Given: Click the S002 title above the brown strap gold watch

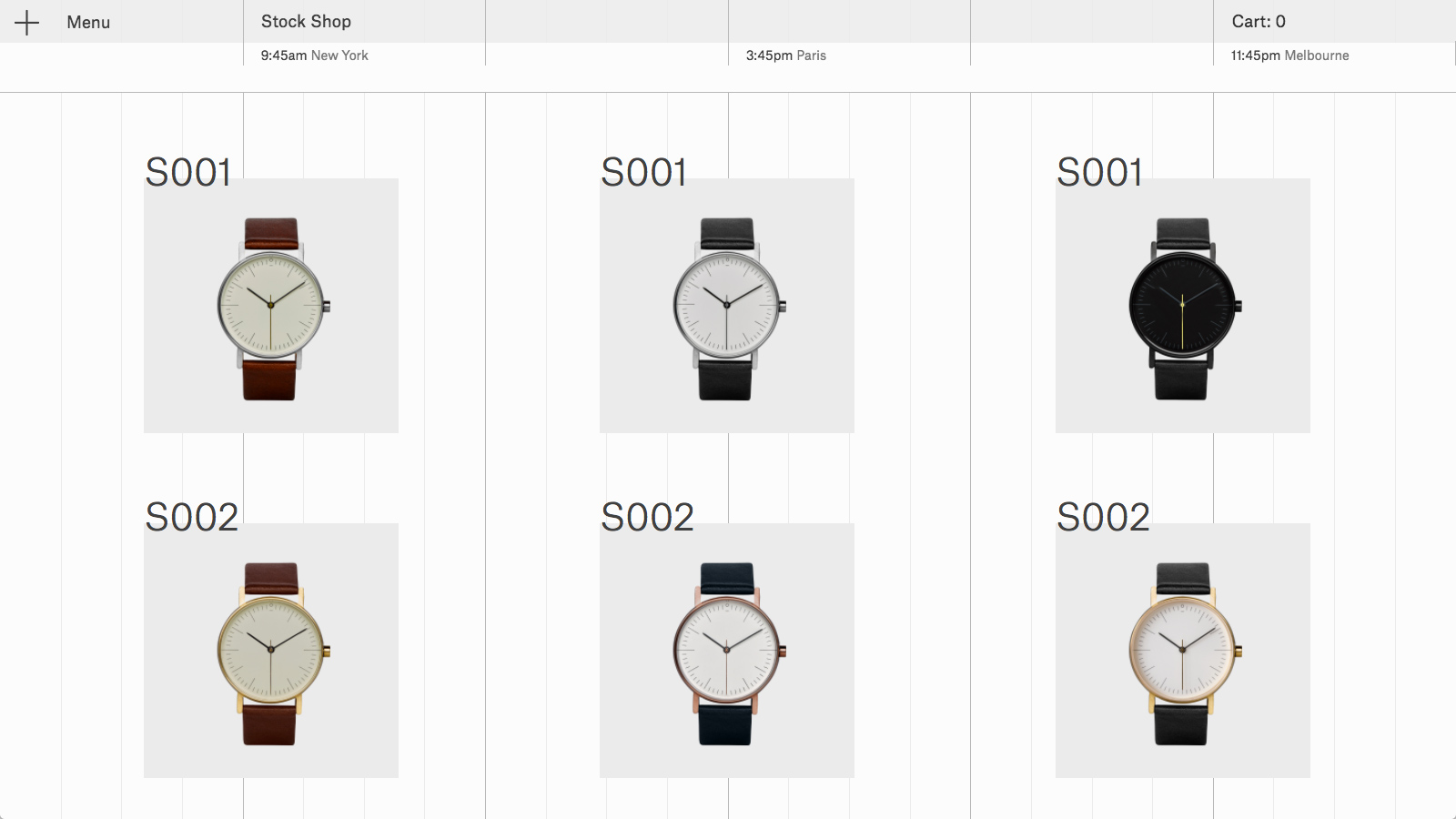Looking at the screenshot, I should (x=192, y=517).
